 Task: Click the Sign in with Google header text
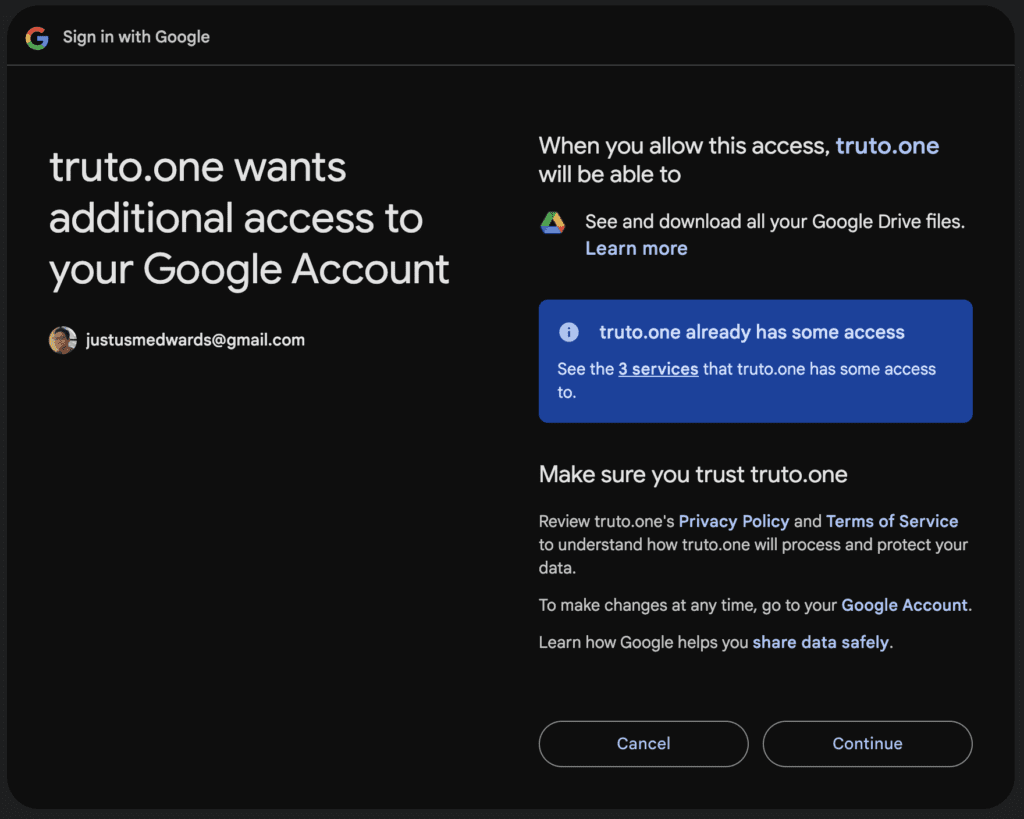tap(136, 37)
